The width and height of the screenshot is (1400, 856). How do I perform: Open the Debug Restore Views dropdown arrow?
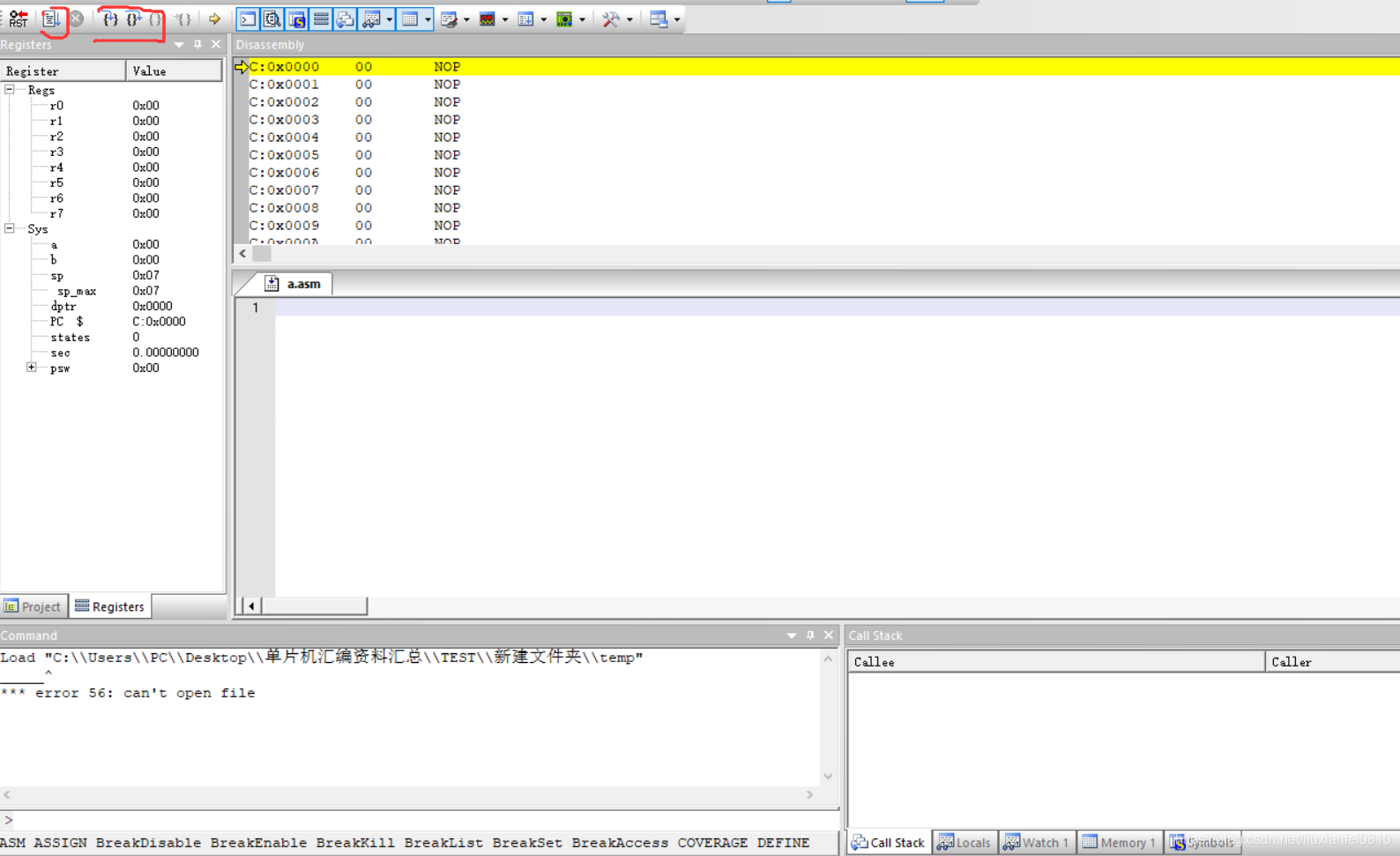[x=677, y=19]
